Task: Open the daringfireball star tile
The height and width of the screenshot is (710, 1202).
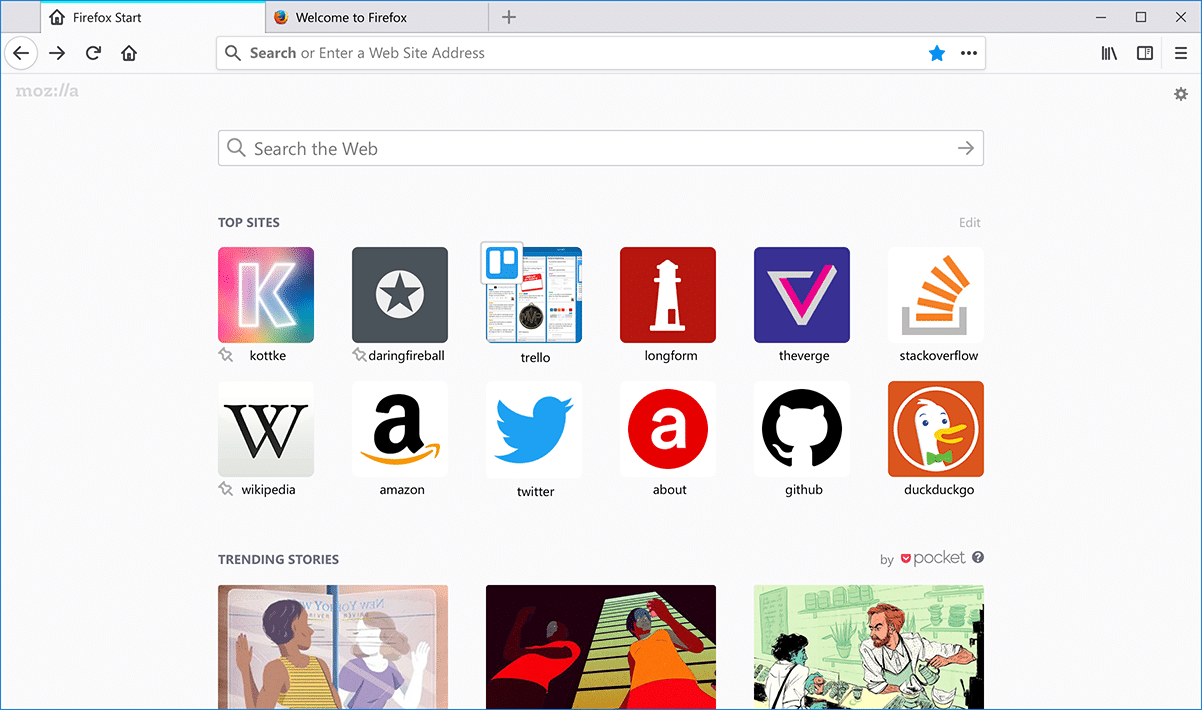Action: click(400, 295)
